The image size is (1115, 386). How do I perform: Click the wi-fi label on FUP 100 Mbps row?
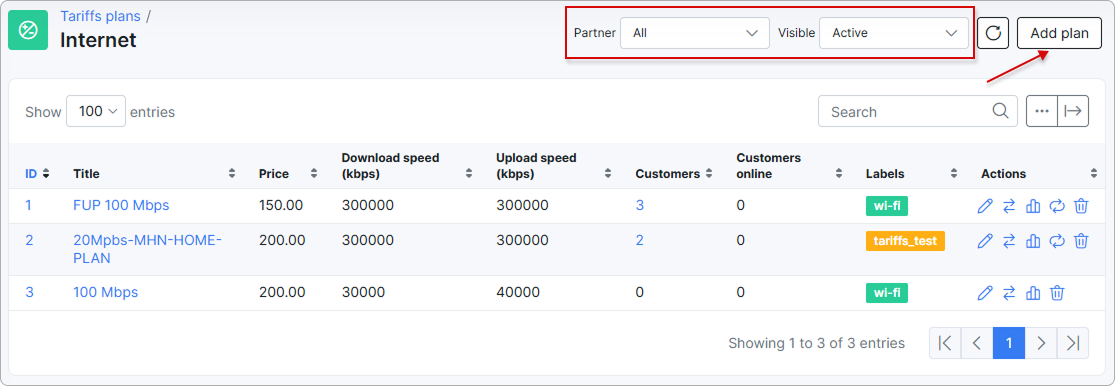pyautogui.click(x=887, y=206)
